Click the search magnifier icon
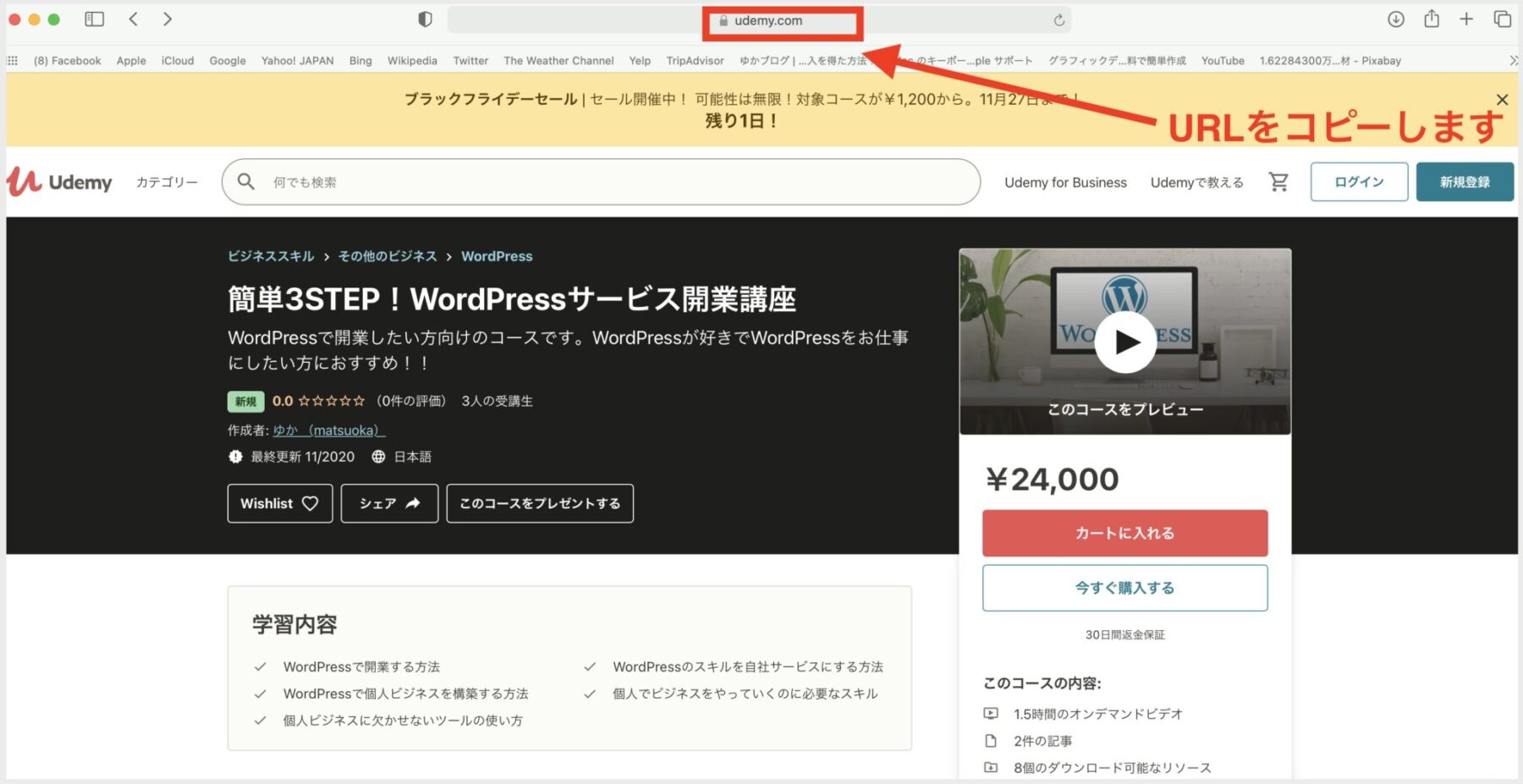1523x784 pixels. point(246,182)
